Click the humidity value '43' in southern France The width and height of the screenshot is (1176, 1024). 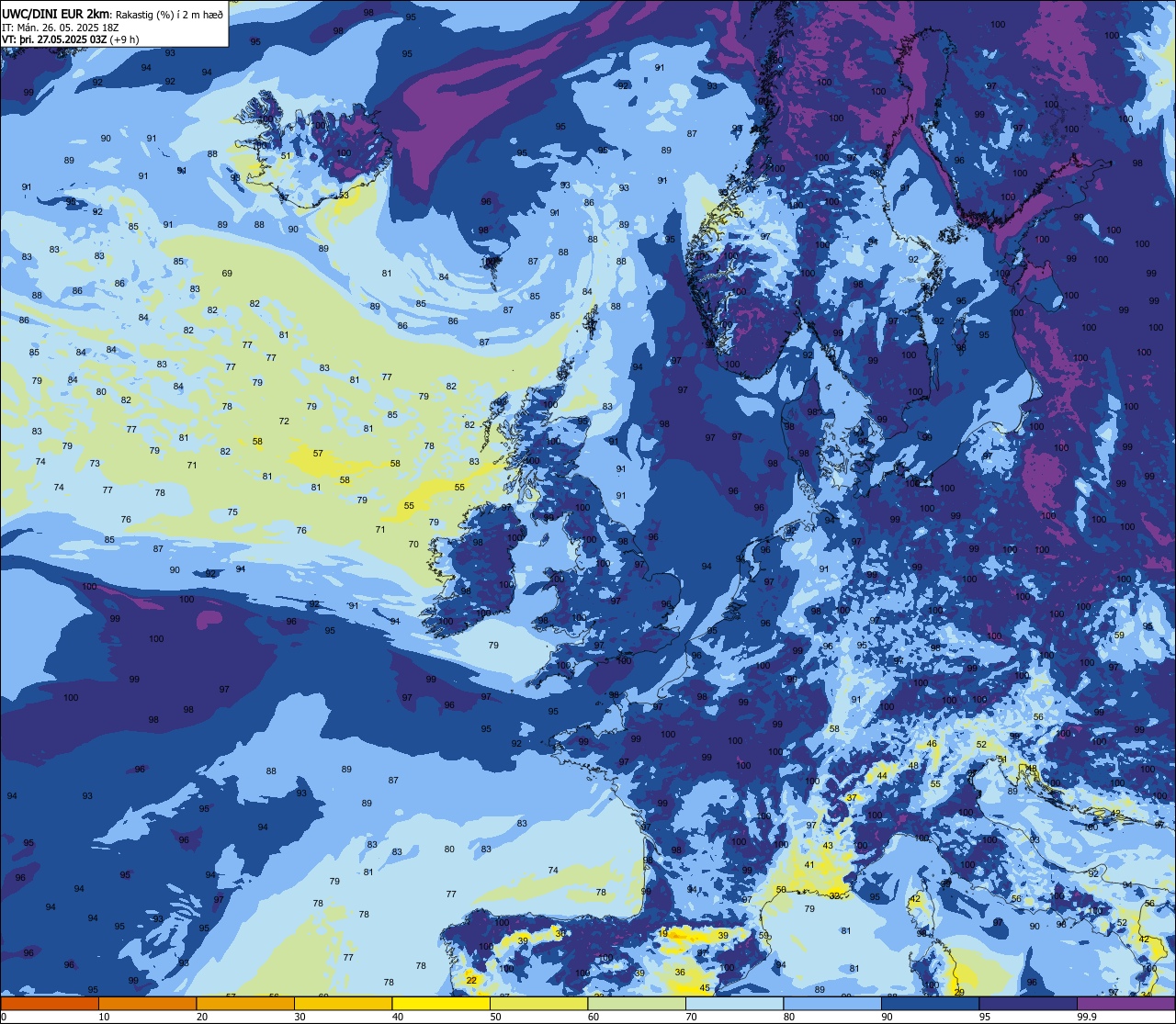click(x=828, y=846)
